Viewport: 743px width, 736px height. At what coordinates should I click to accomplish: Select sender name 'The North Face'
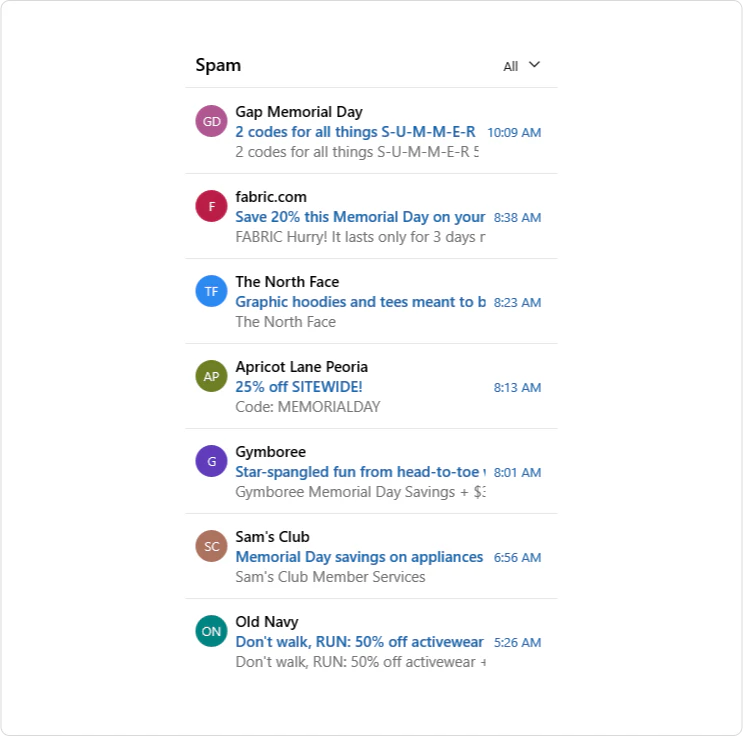coord(287,282)
